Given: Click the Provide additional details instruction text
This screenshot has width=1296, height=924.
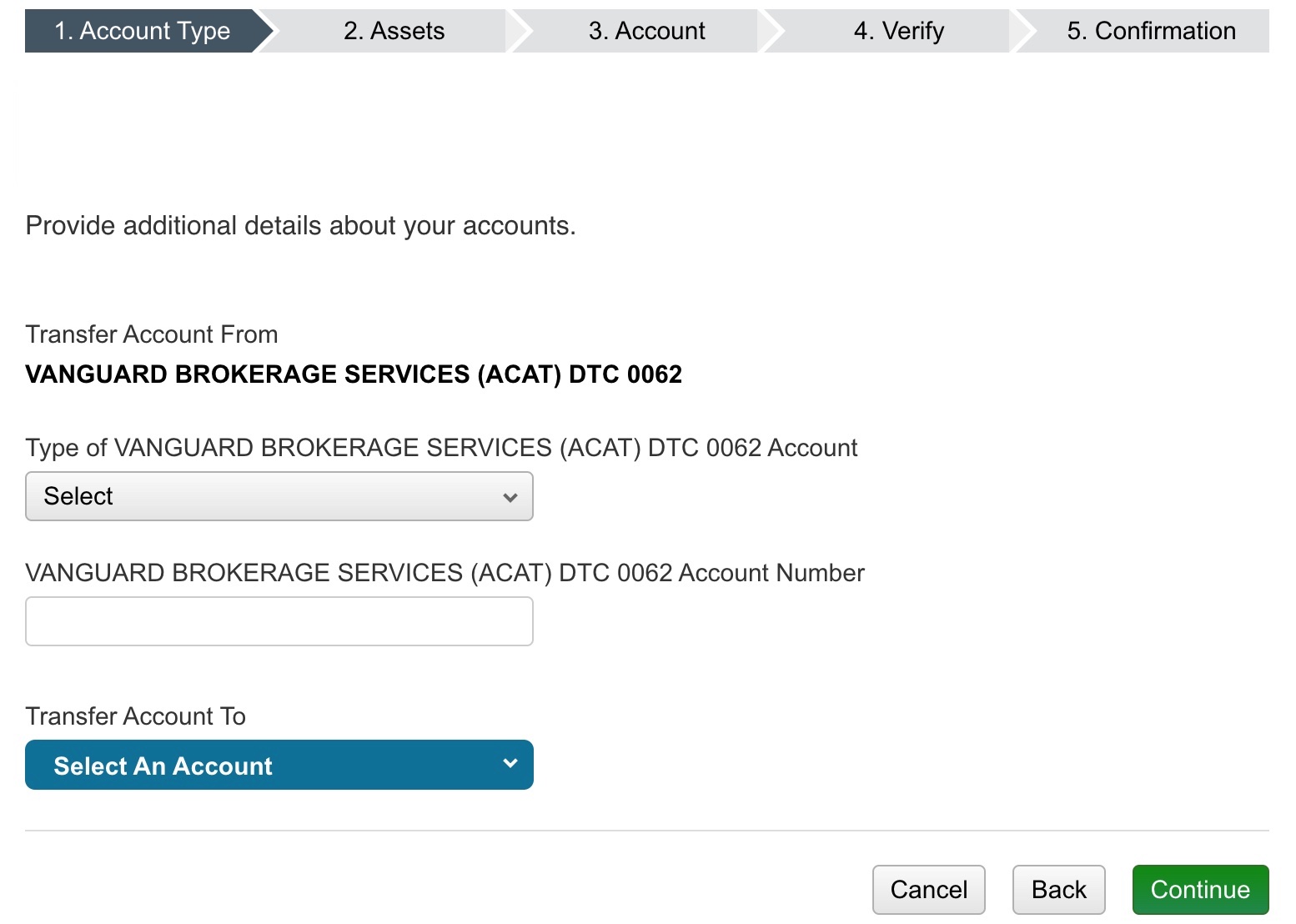Looking at the screenshot, I should pos(300,226).
